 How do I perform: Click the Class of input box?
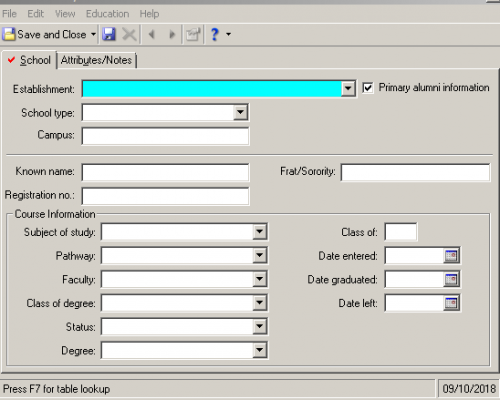click(401, 232)
